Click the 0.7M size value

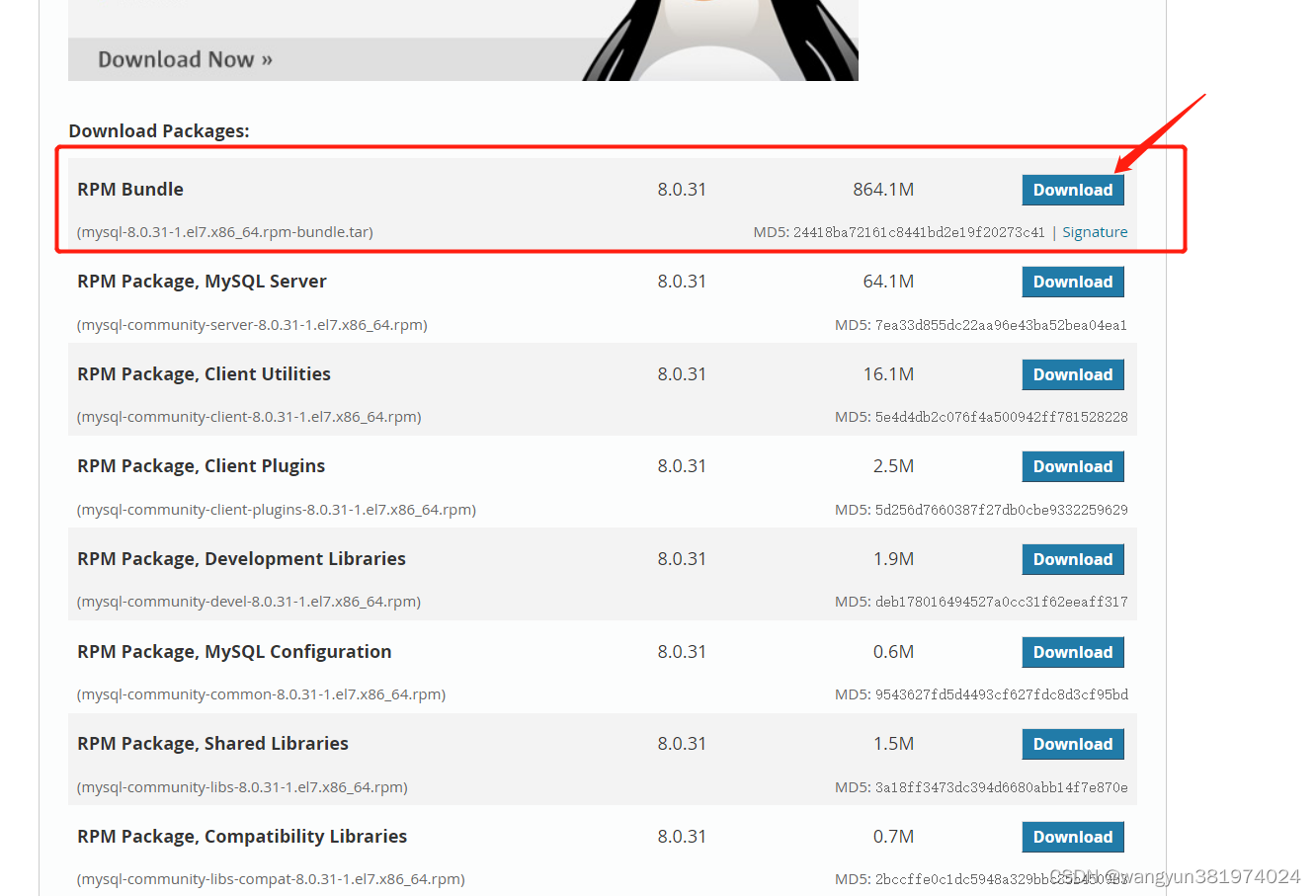893,837
